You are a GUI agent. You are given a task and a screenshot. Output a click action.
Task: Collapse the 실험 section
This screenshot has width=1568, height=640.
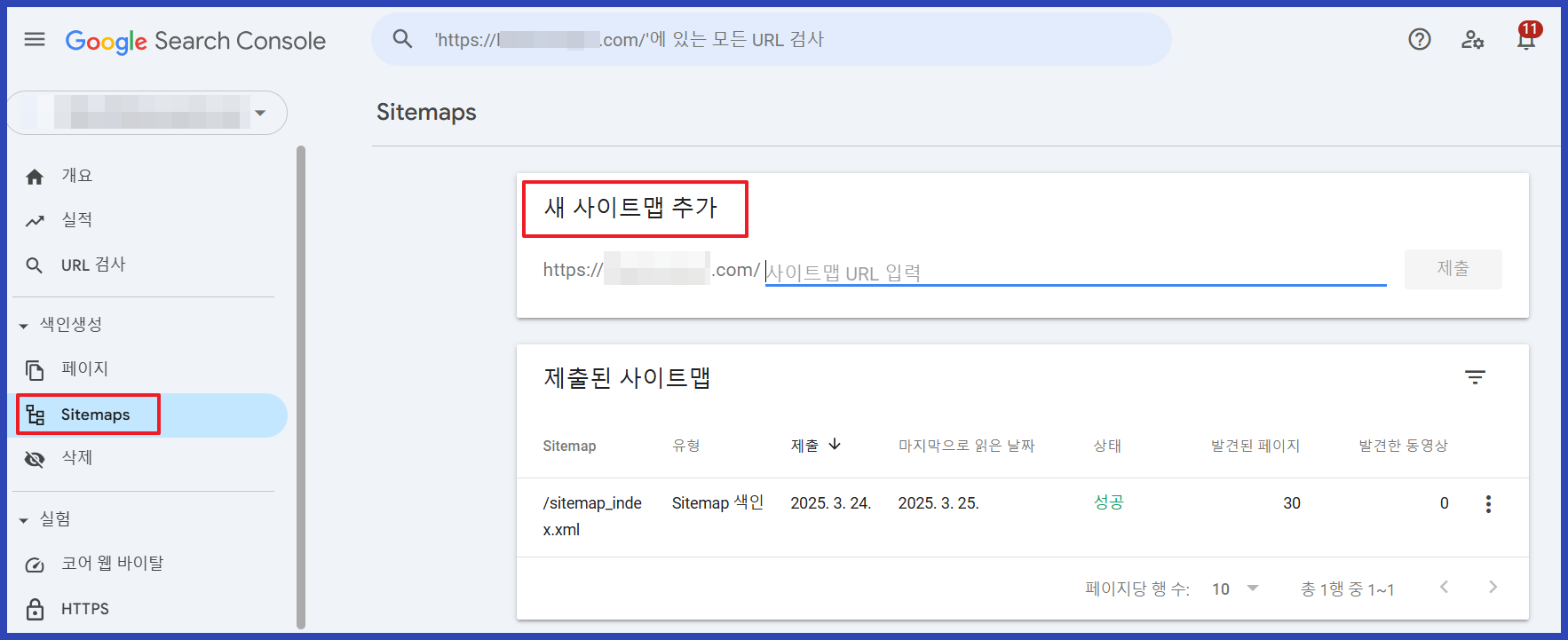point(24,520)
